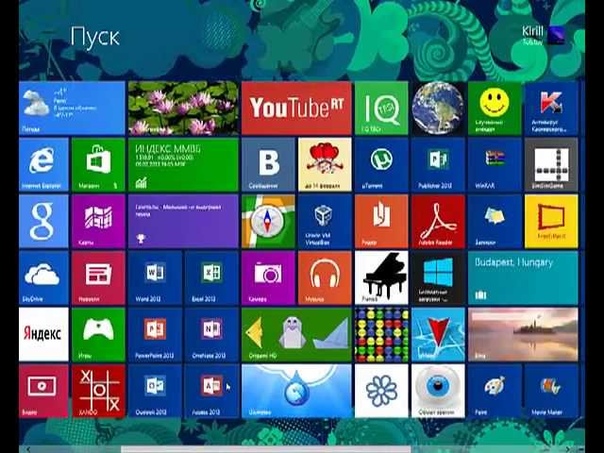Screen dimensions: 604x453
Task: Open the orange Reader tile
Action: (x=381, y=221)
